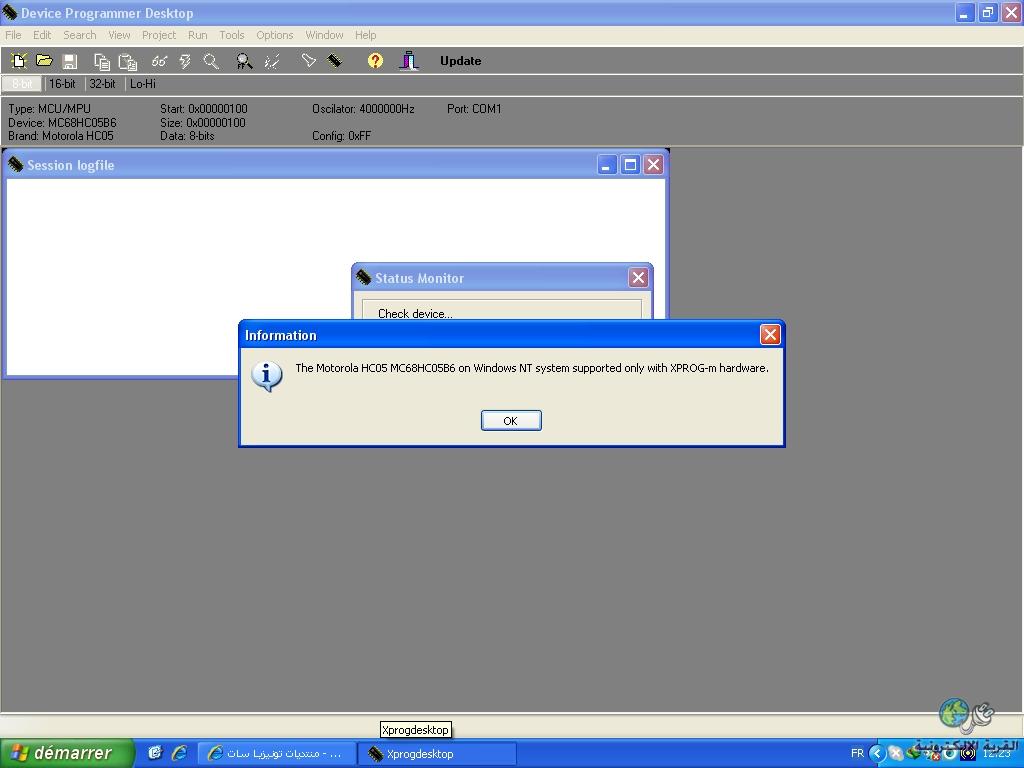The image size is (1024, 768).
Task: Open the Help menu
Action: coord(366,35)
